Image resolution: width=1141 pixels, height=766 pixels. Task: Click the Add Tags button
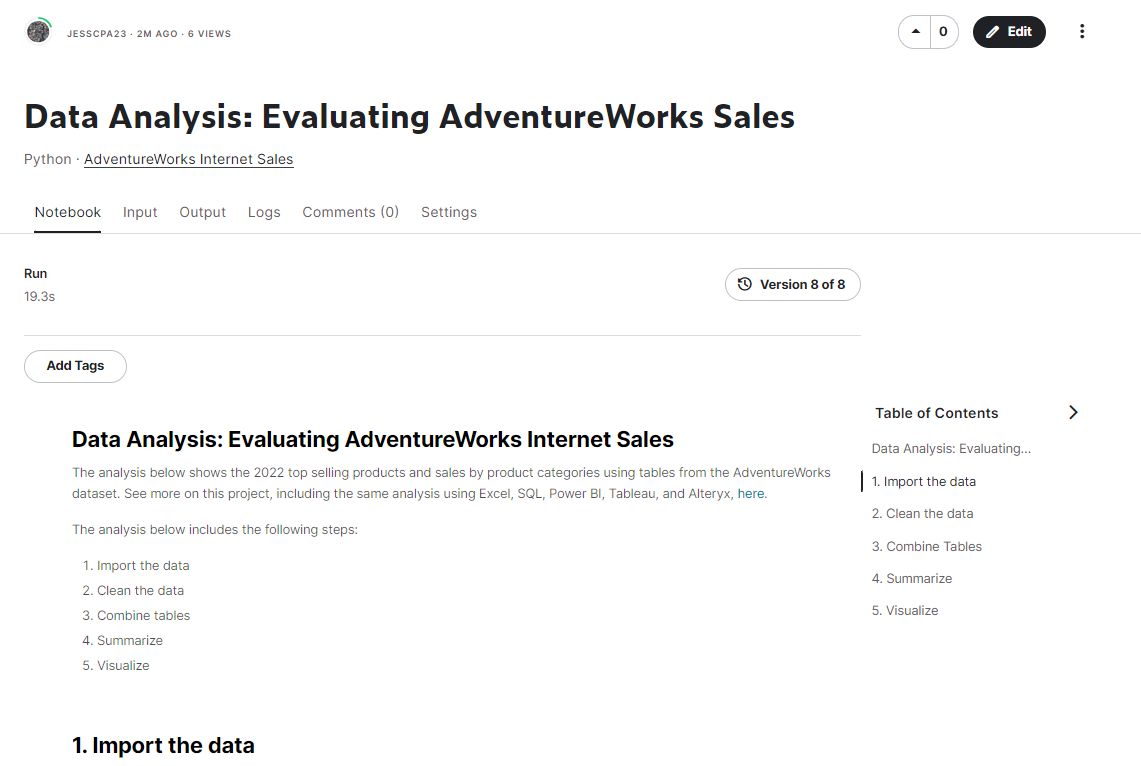click(75, 366)
